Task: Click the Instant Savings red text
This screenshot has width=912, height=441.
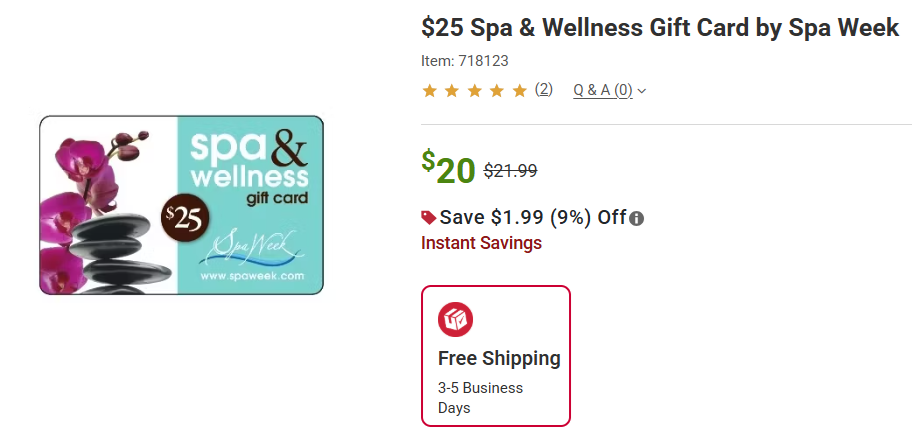Action: pos(481,243)
